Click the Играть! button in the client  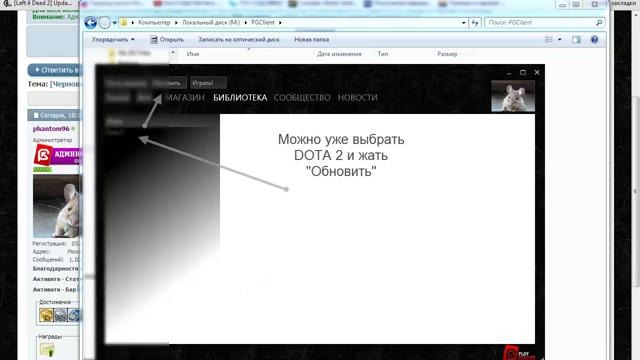[208, 83]
